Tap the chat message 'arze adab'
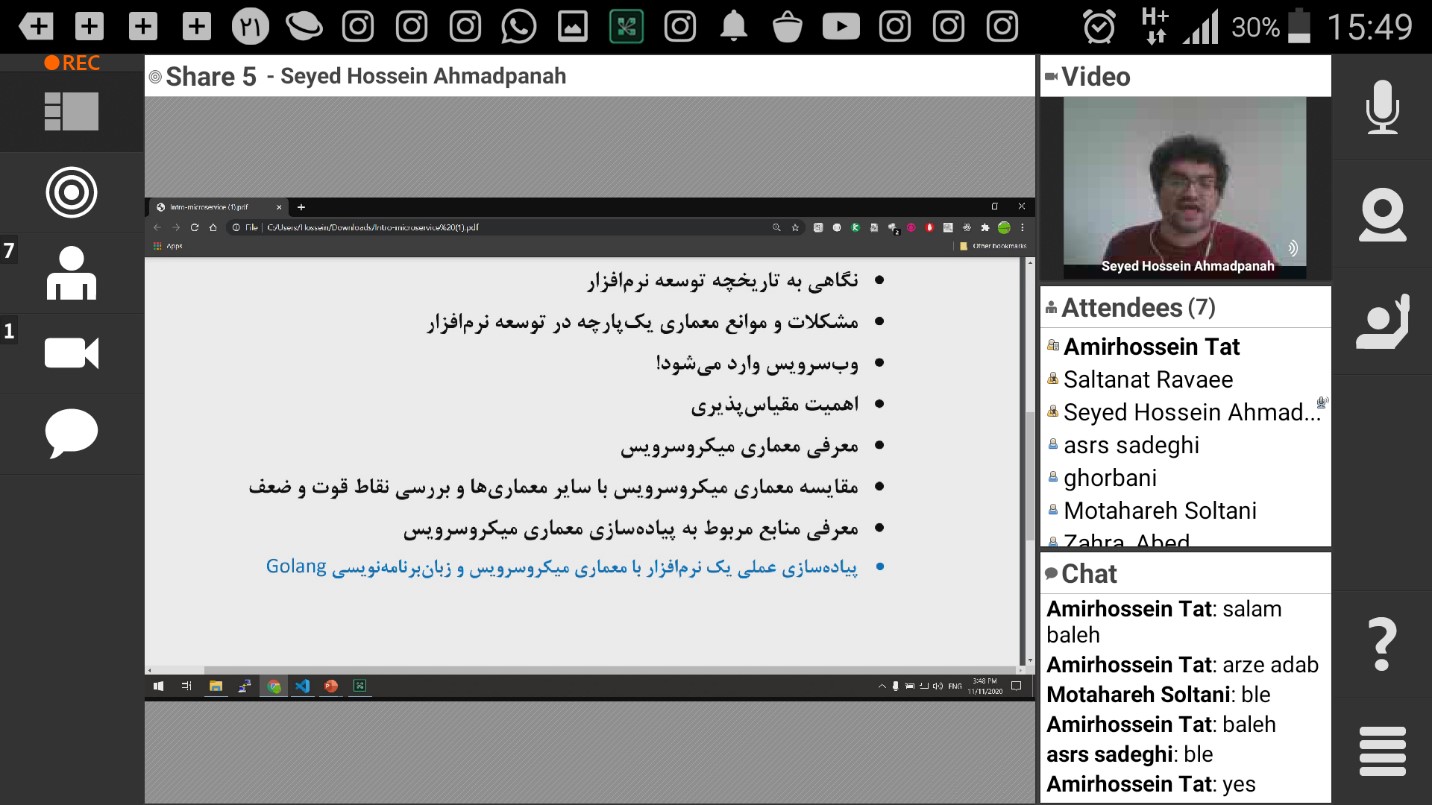This screenshot has height=805, width=1432. 1183,665
